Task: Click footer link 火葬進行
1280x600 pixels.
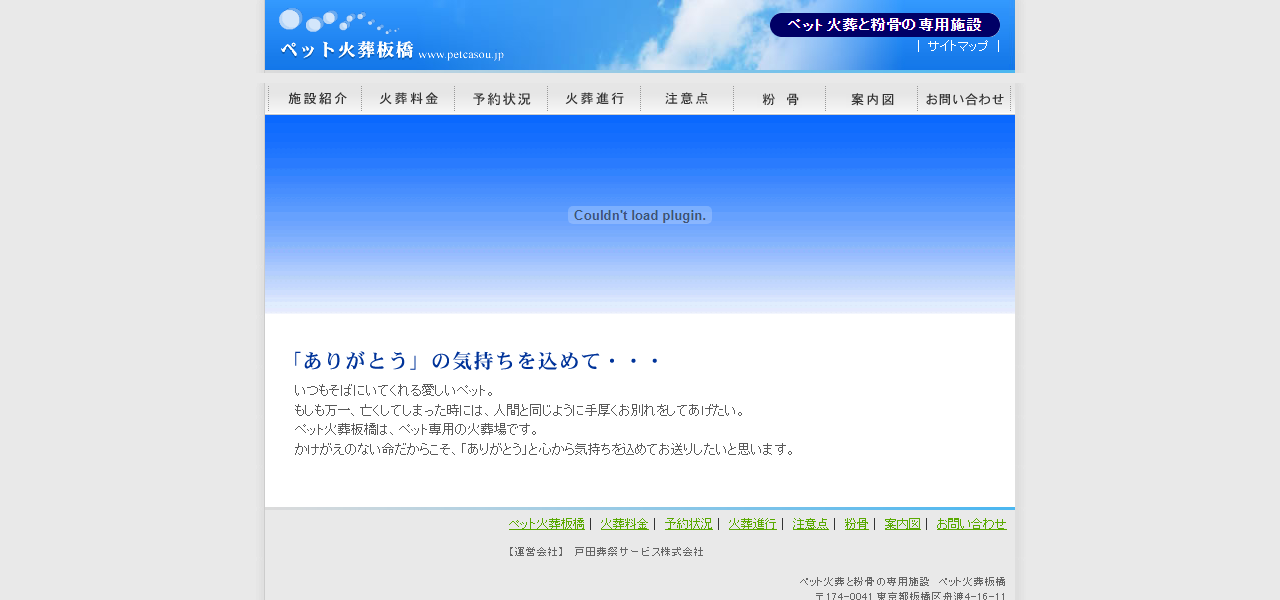Action: click(752, 524)
